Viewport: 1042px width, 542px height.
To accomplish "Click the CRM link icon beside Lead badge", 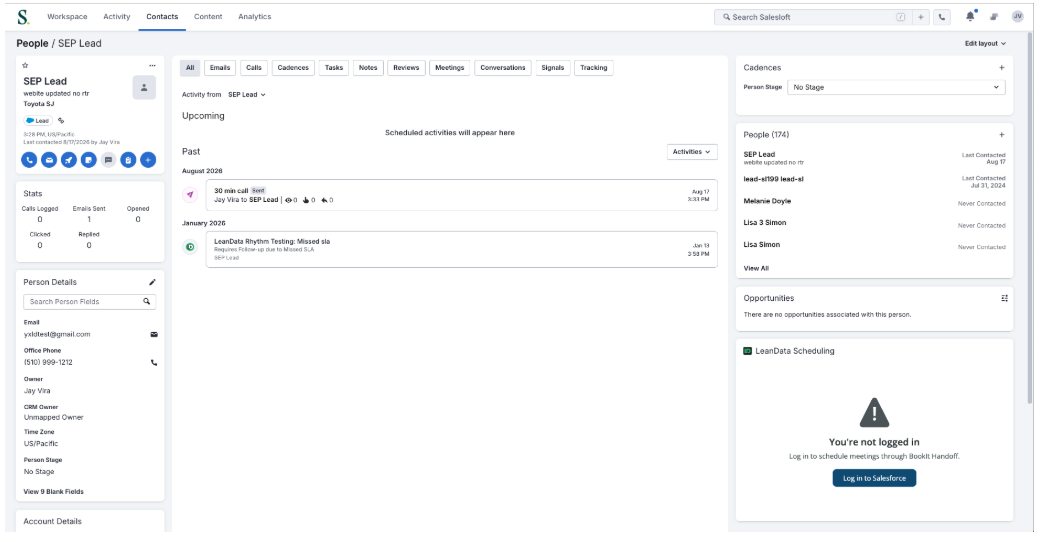I will [x=61, y=121].
